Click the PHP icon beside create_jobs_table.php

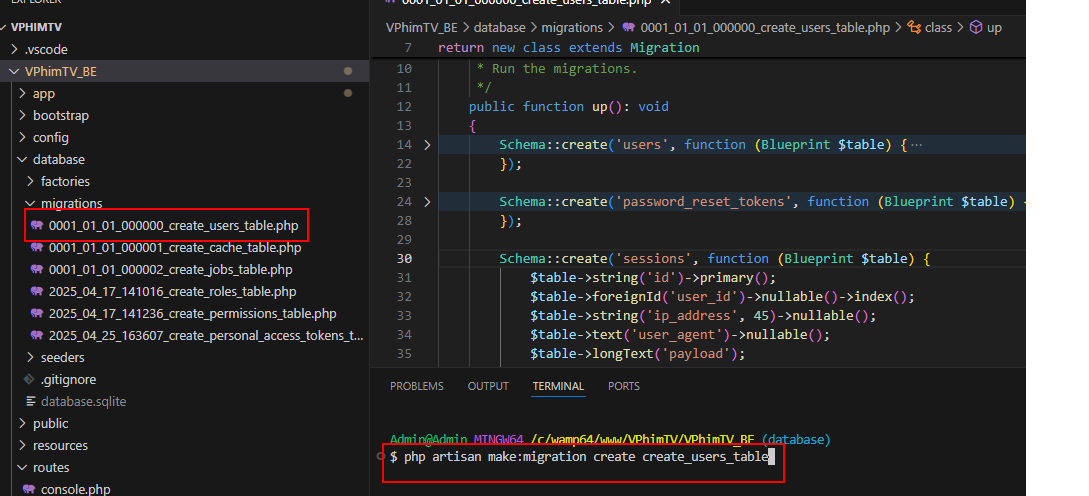coord(37,270)
